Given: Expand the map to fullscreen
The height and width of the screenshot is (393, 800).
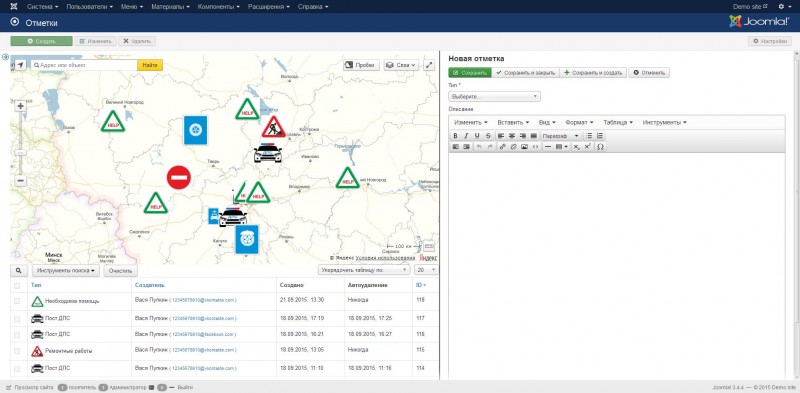Looking at the screenshot, I should [x=429, y=65].
